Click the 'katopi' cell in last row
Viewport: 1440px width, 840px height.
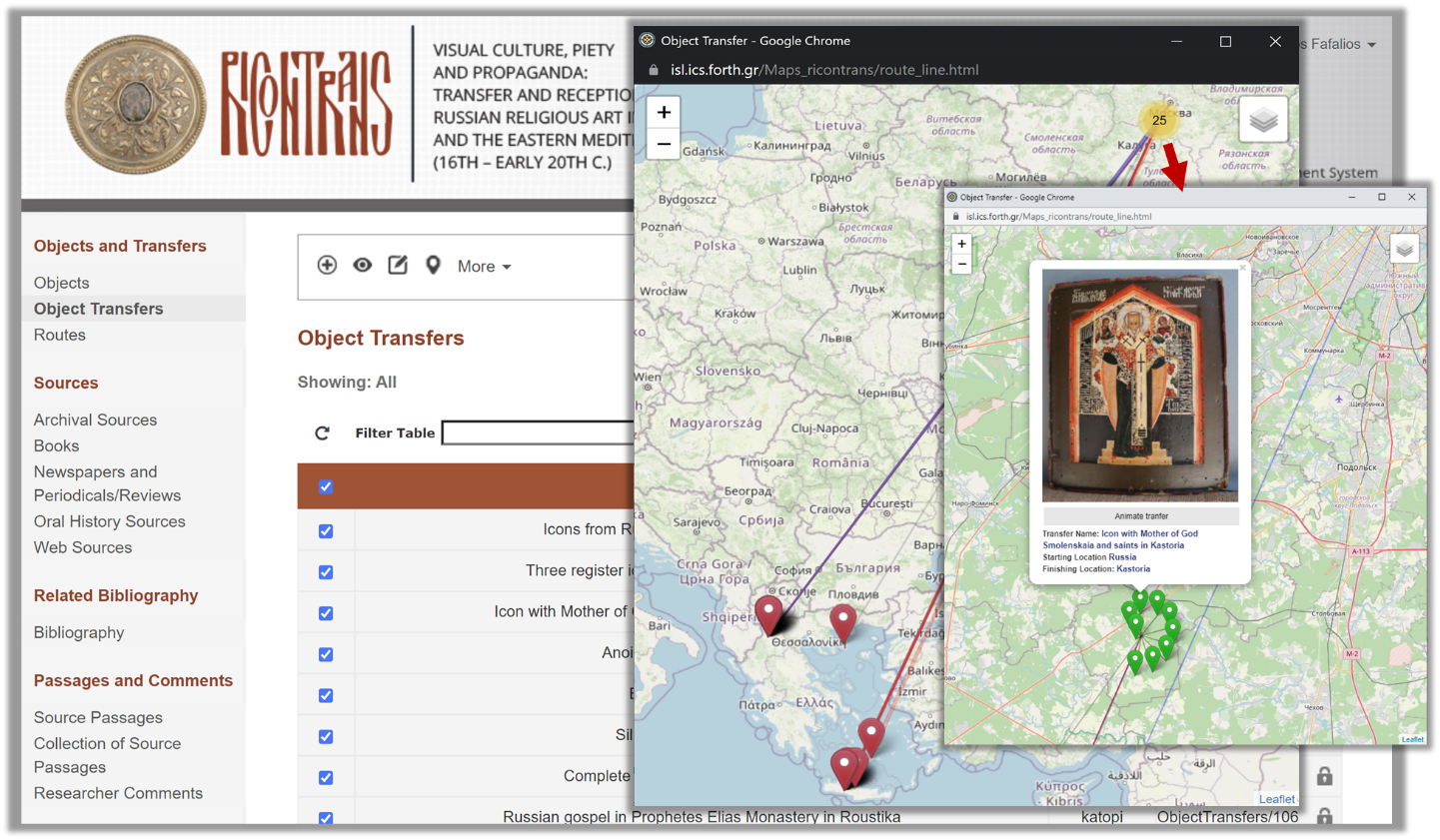coord(1101,816)
